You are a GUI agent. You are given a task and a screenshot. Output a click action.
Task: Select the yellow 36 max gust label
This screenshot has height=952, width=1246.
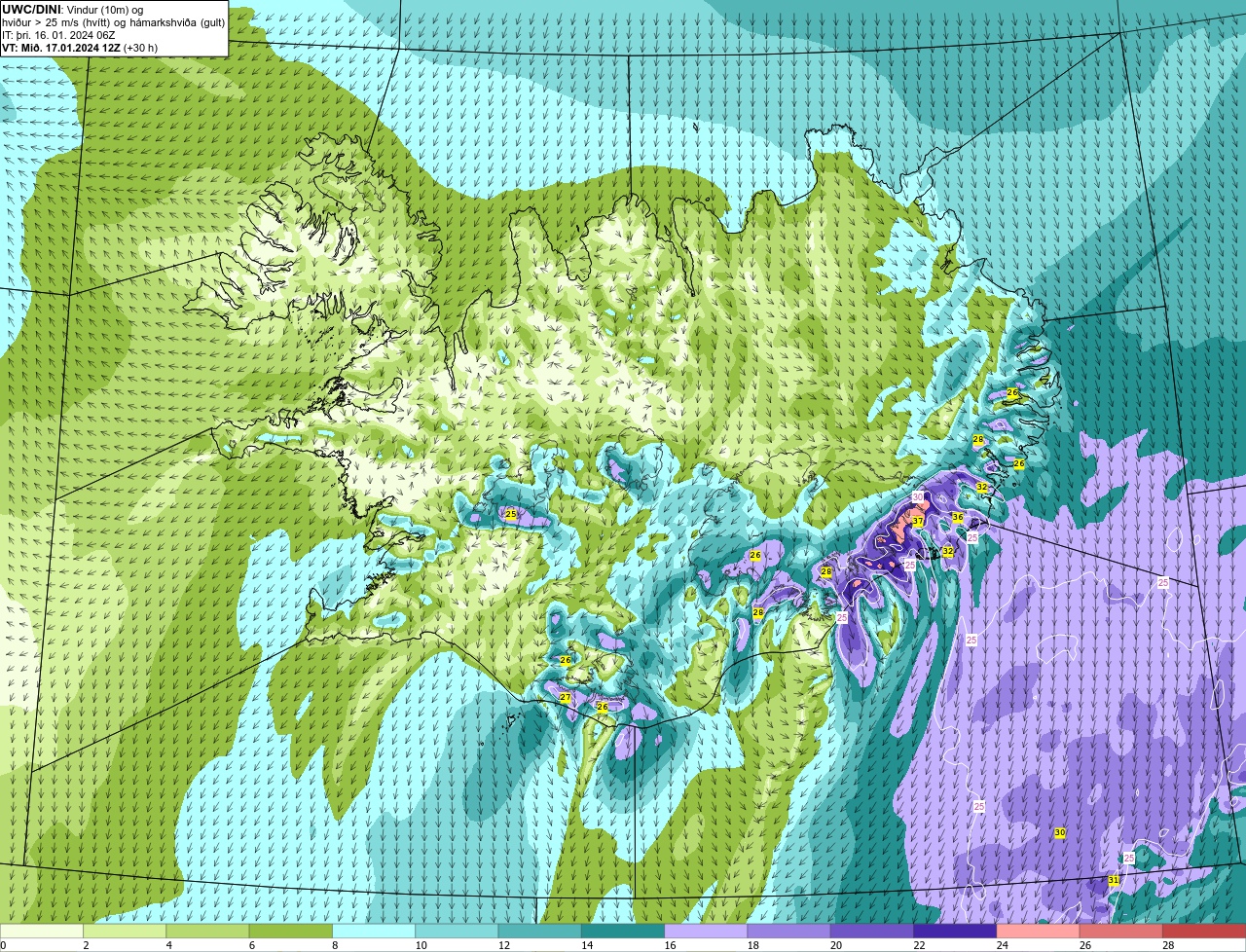[958, 517]
